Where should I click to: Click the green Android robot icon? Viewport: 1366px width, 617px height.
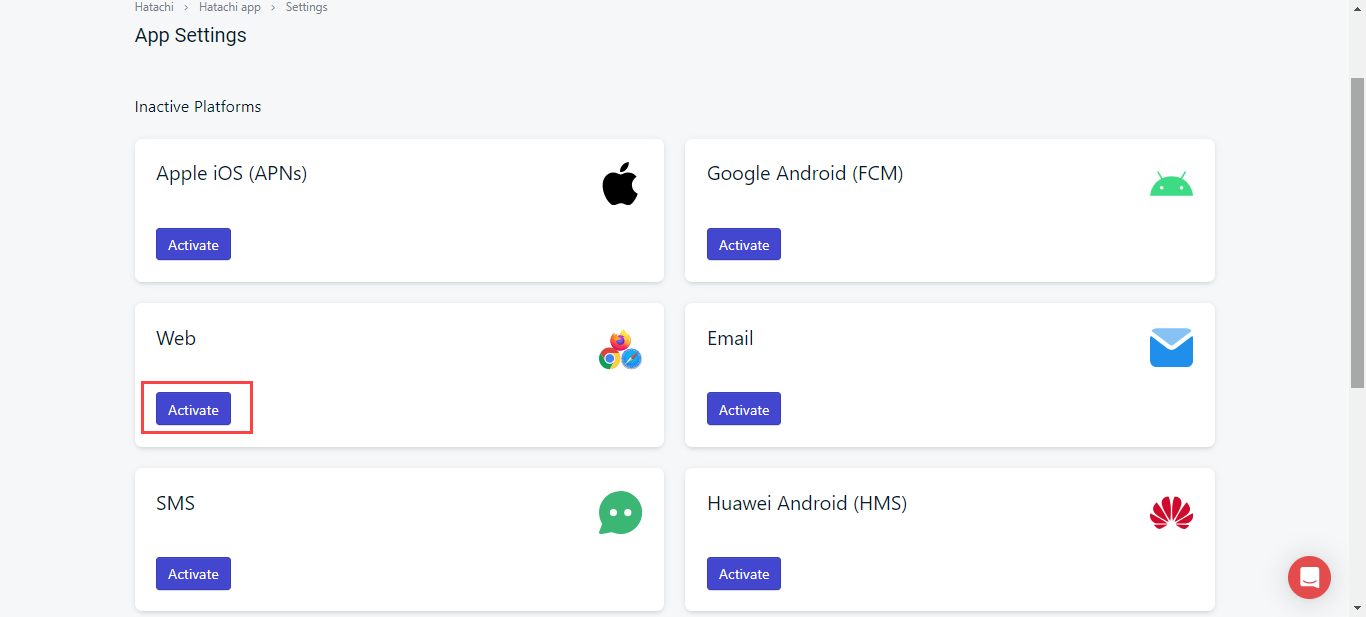click(1171, 184)
